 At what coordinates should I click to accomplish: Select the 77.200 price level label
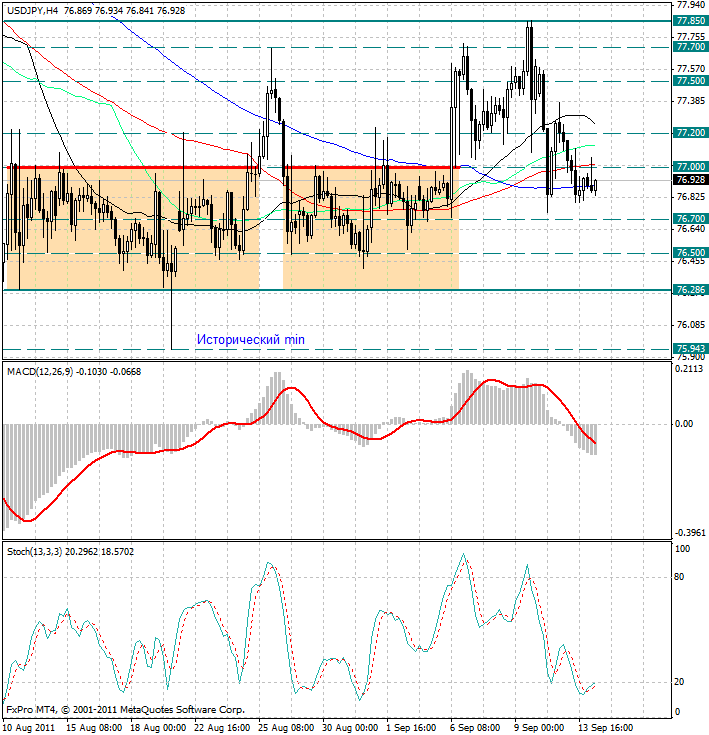click(691, 133)
